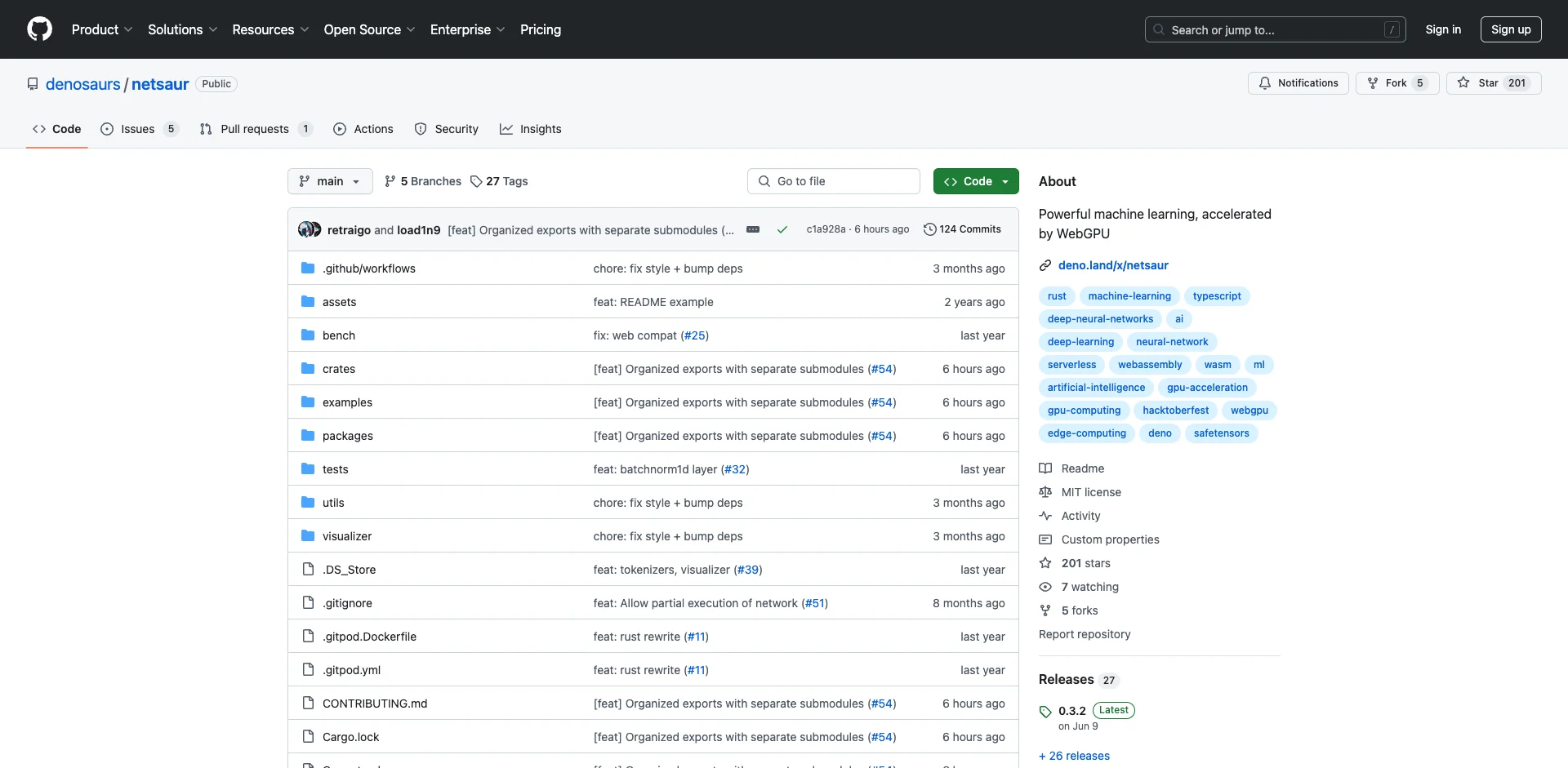The image size is (1568, 768).
Task: Click the file icon next to Cargo.lock
Action: tap(308, 737)
